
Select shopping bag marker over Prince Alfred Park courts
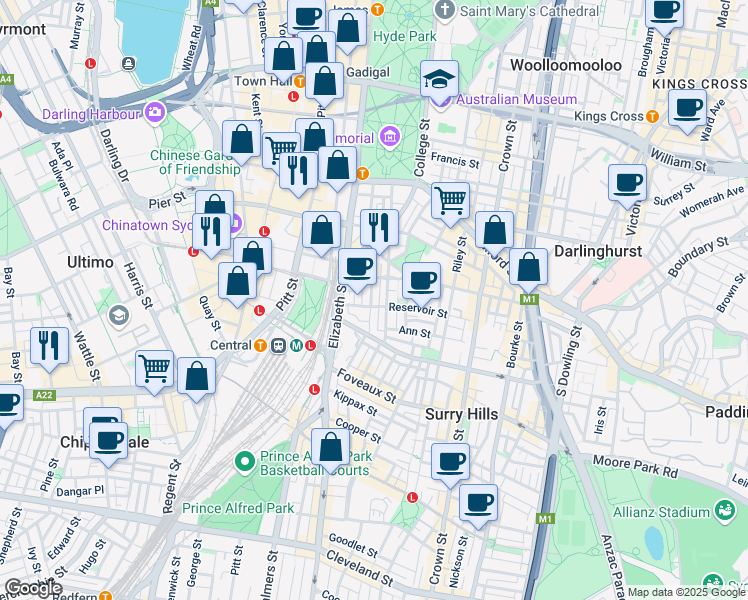click(x=330, y=447)
